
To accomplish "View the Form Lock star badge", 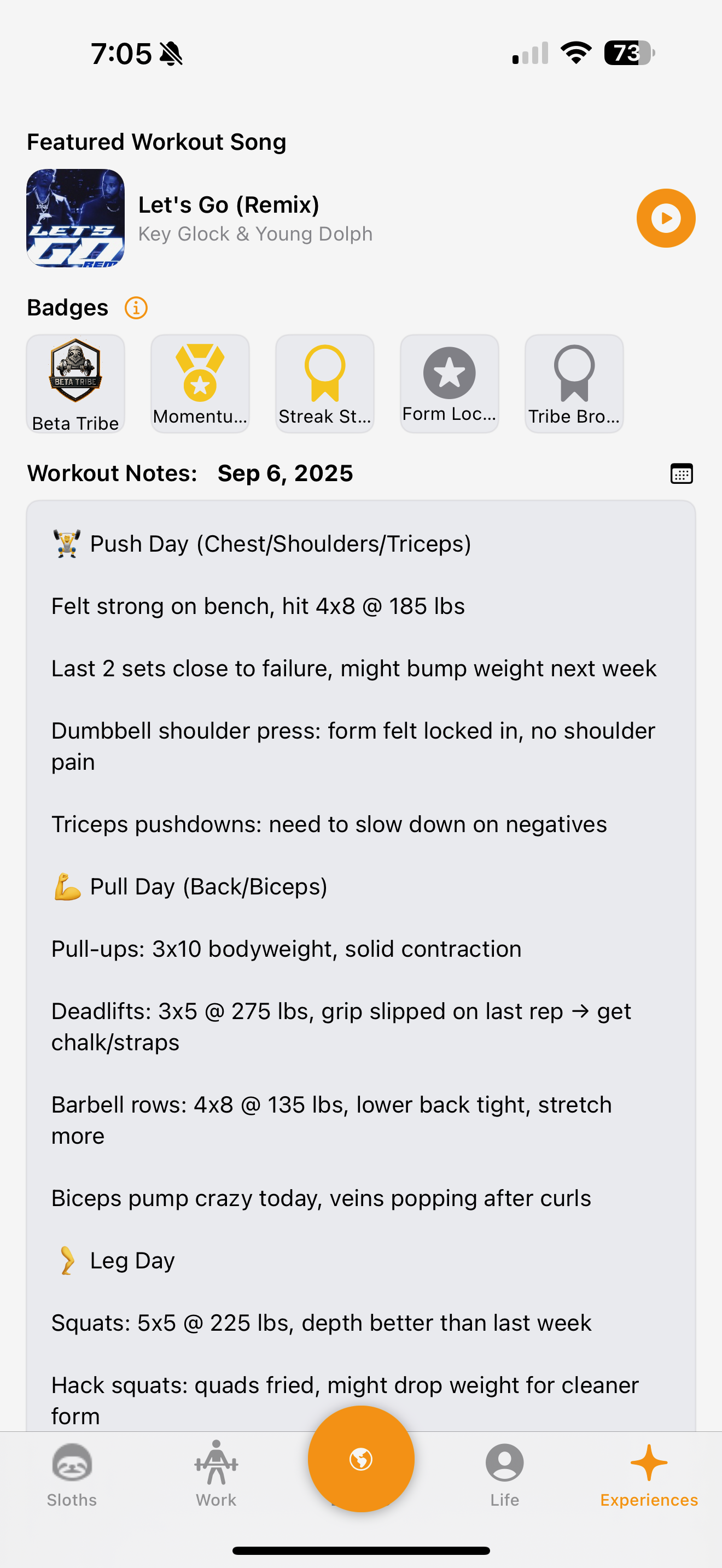I will coord(449,383).
